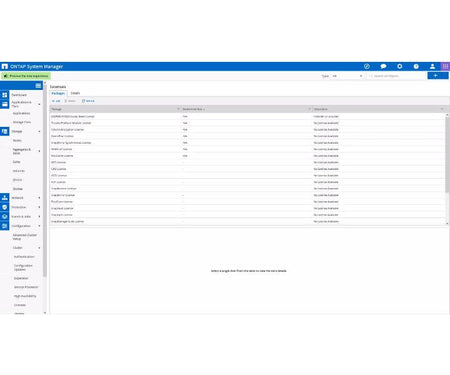Open the help question mark icon

click(416, 66)
